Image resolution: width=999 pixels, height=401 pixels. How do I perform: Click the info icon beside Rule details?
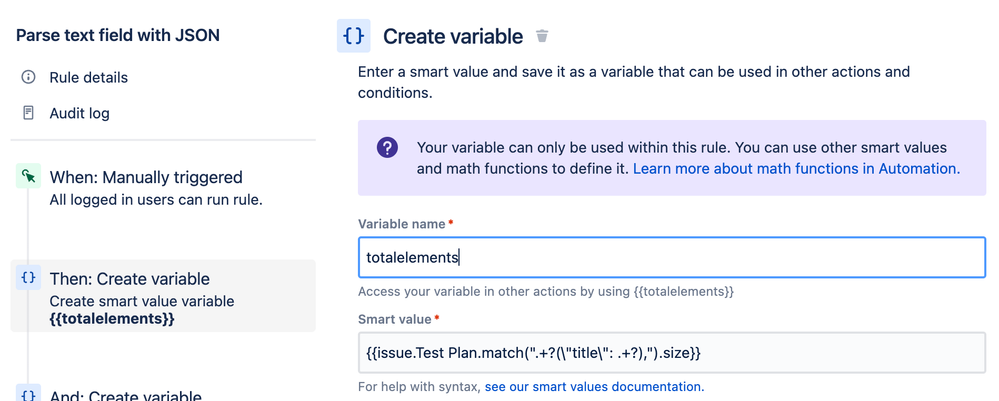(28, 78)
